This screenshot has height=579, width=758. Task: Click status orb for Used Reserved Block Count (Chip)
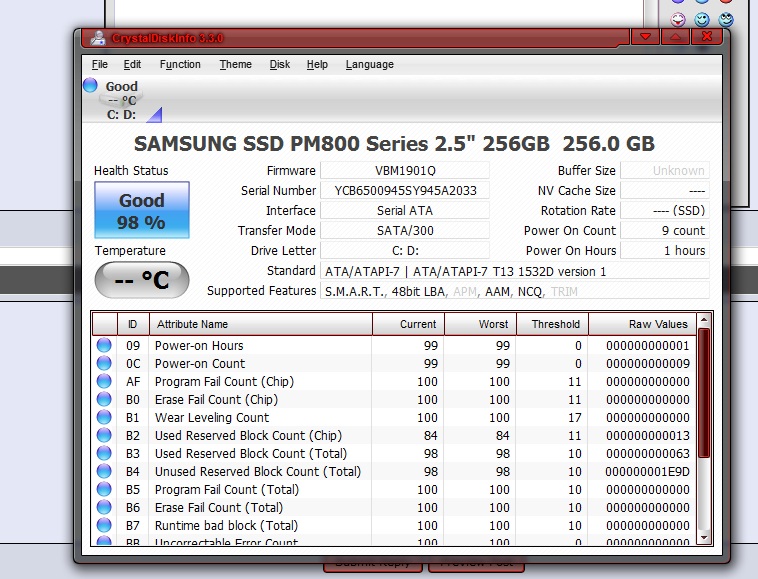coord(104,435)
